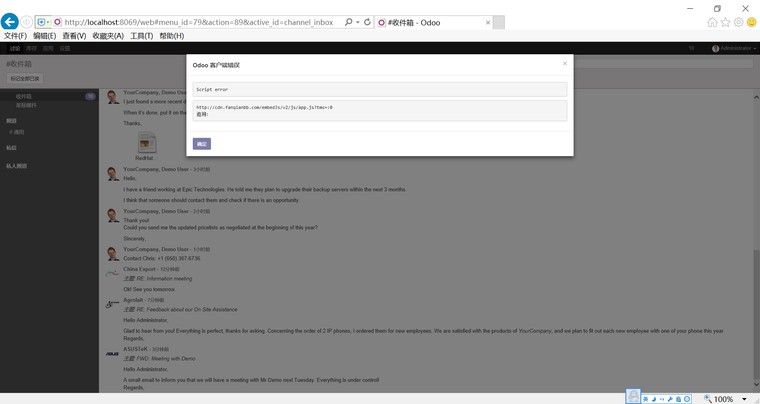760x404 pixels.
Task: Click 'Contact Chris: +1 (650) 307-6736' text
Action: [x=161, y=259]
